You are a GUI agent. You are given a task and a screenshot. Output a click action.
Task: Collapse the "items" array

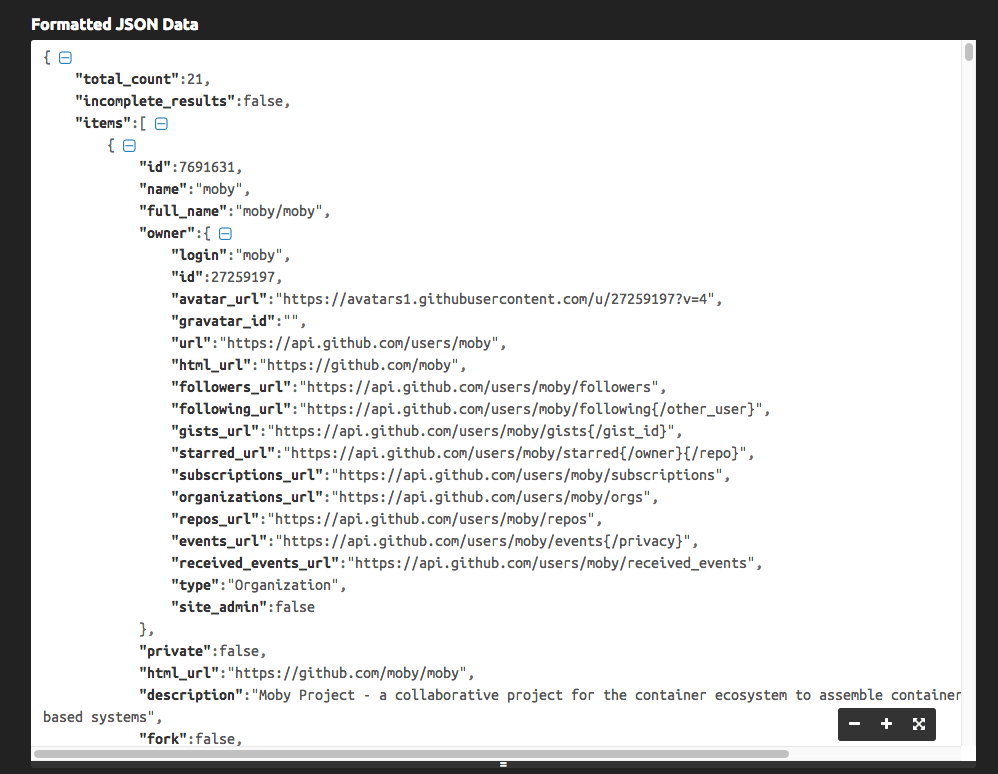pyautogui.click(x=160, y=124)
